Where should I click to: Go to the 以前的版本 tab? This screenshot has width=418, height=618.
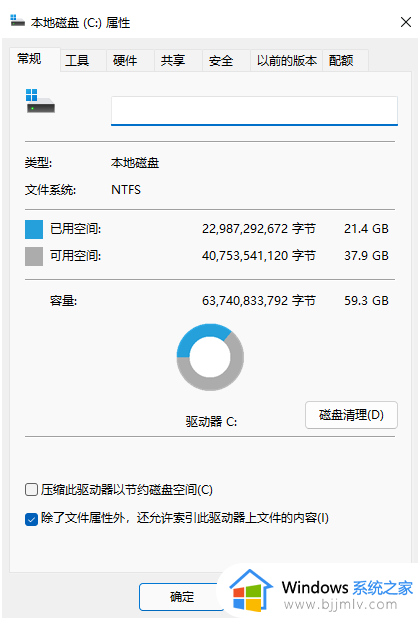pyautogui.click(x=287, y=60)
